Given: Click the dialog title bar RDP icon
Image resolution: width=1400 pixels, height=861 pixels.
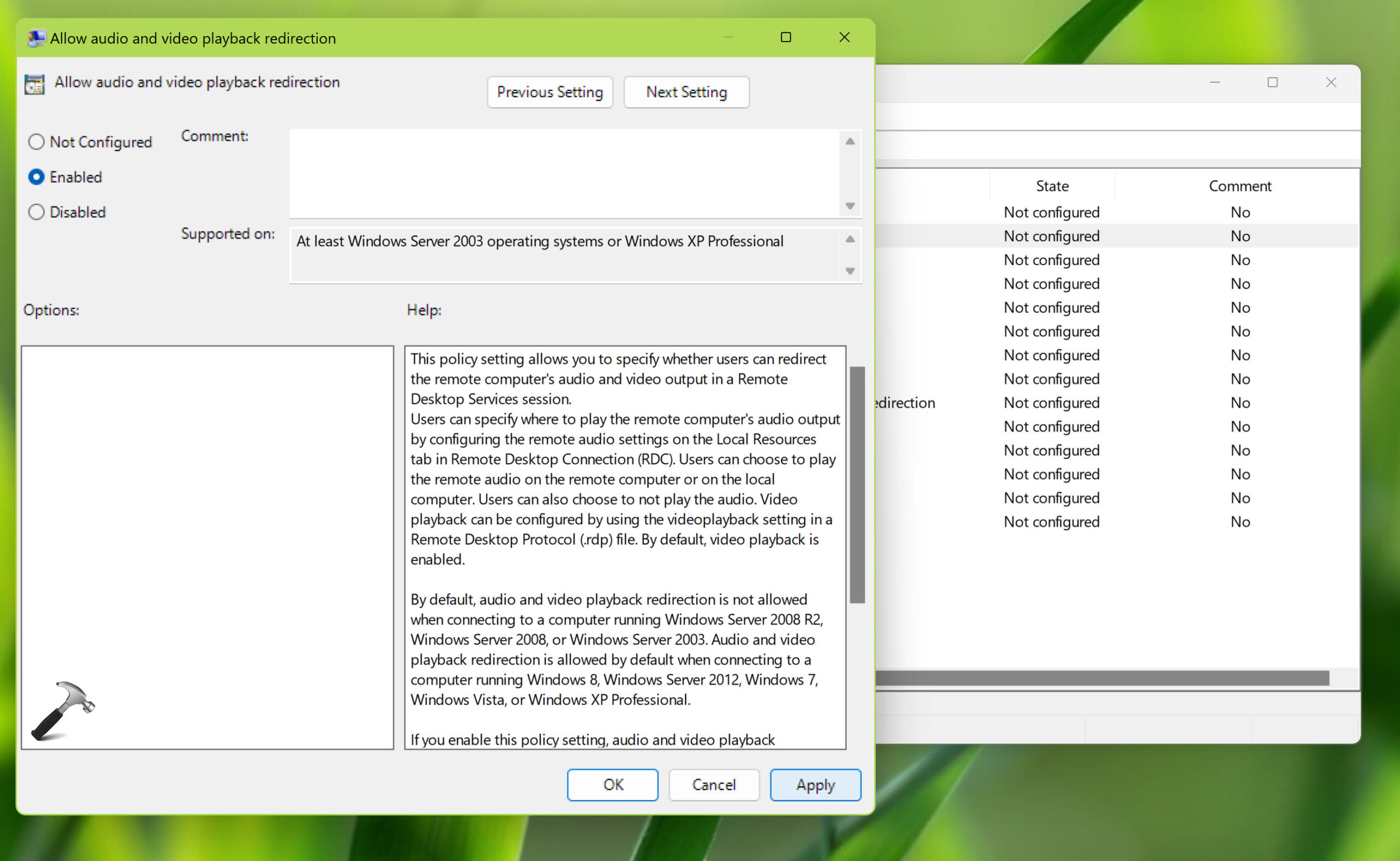Looking at the screenshot, I should pos(37,38).
